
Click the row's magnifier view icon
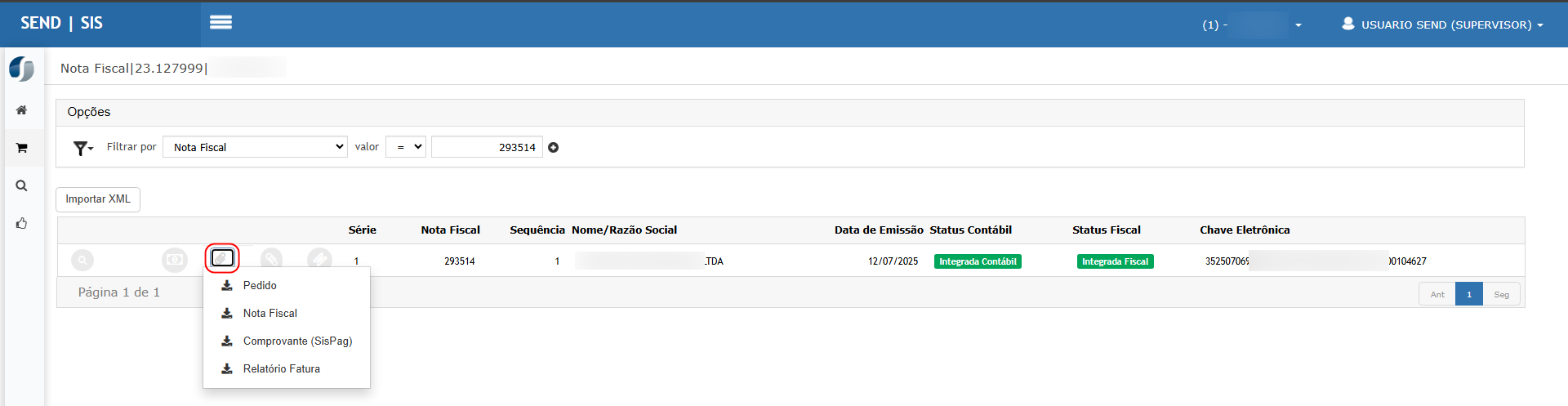(82, 260)
